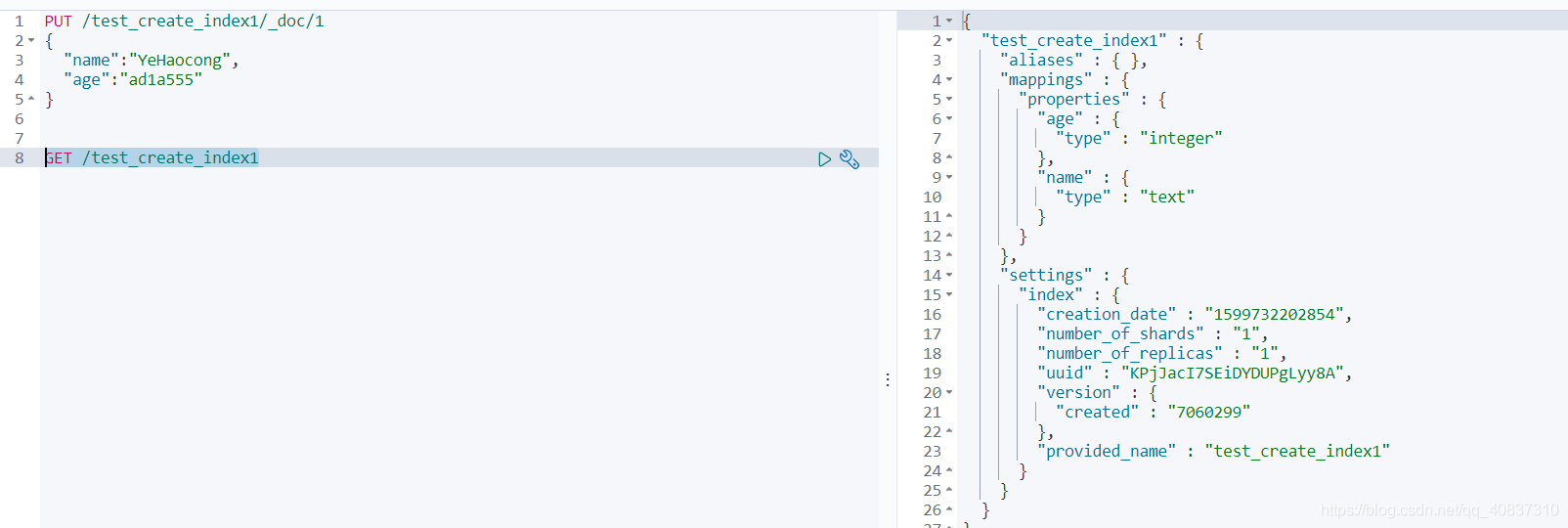
Task: Click closing fold marker on request line 5
Action: click(x=31, y=99)
